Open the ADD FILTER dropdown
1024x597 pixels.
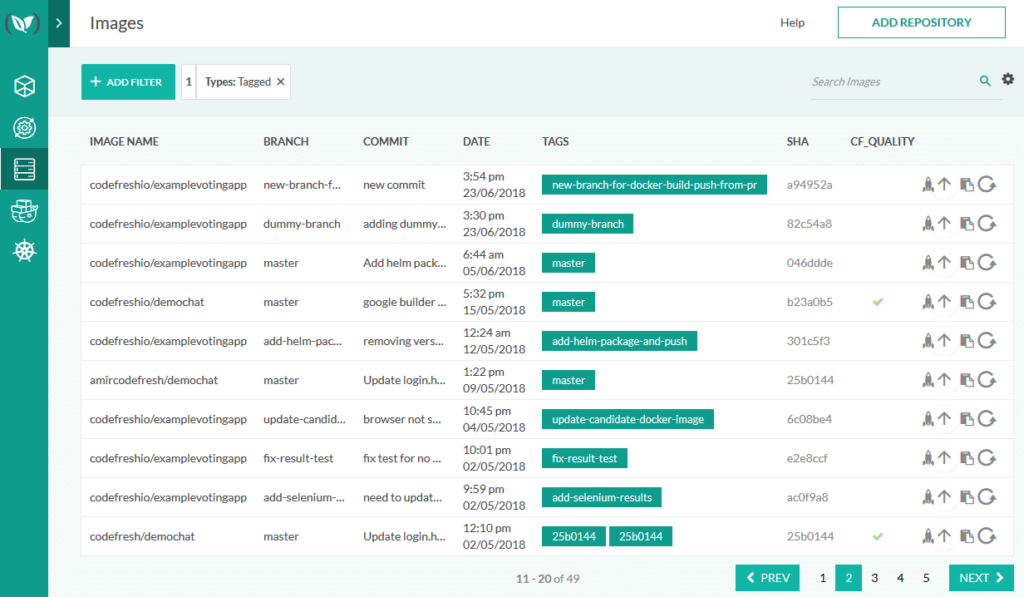(x=127, y=81)
